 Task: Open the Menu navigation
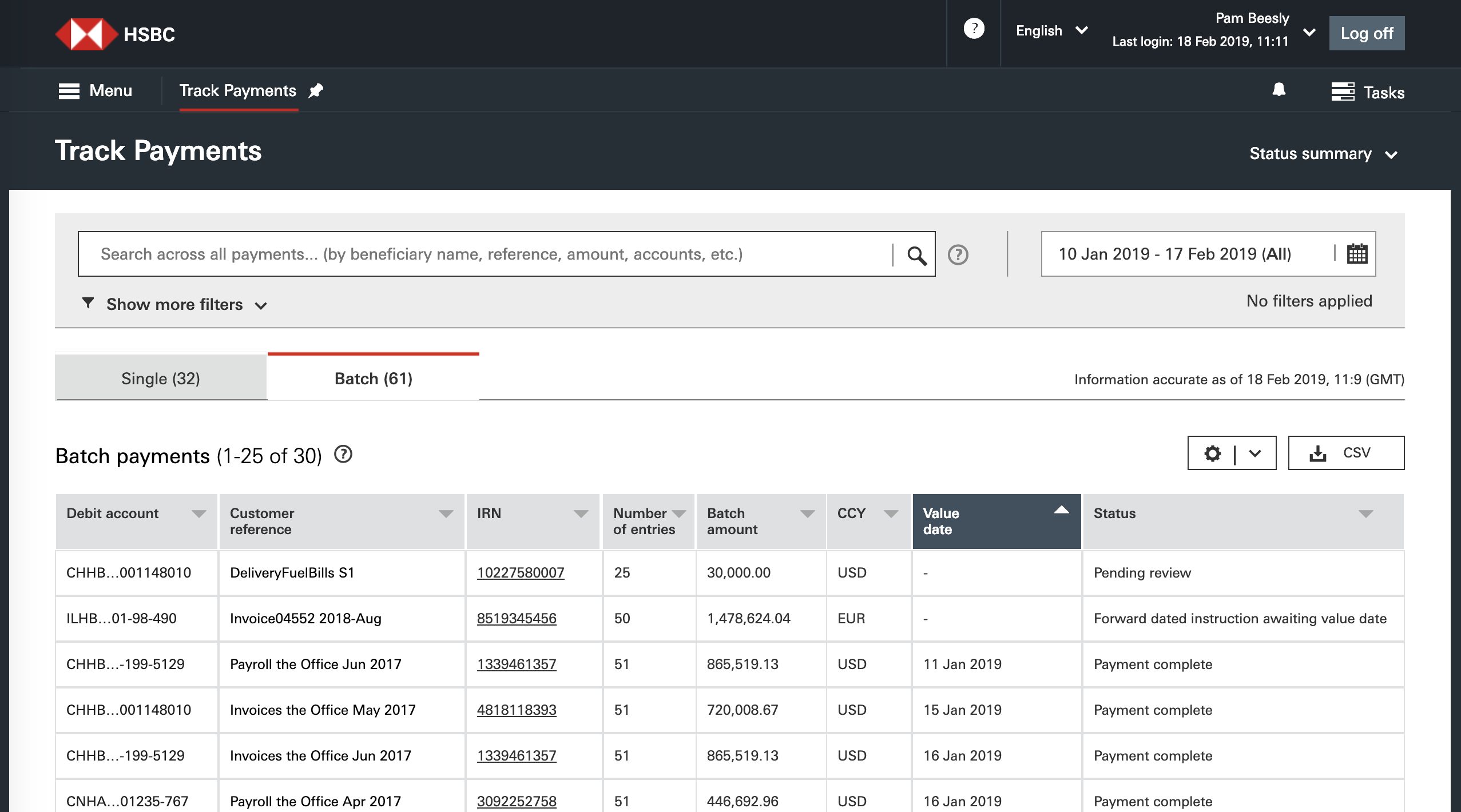coord(96,90)
